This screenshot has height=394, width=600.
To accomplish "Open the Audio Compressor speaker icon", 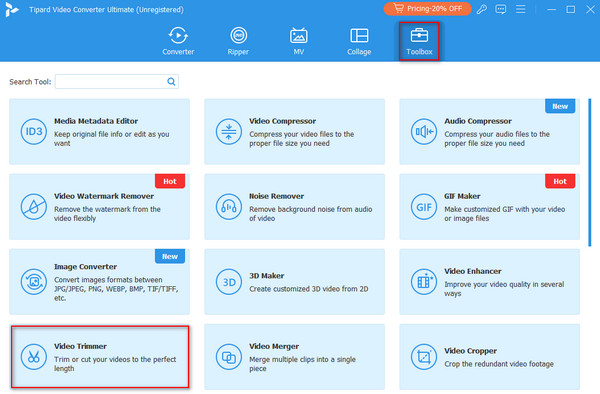I will (424, 132).
